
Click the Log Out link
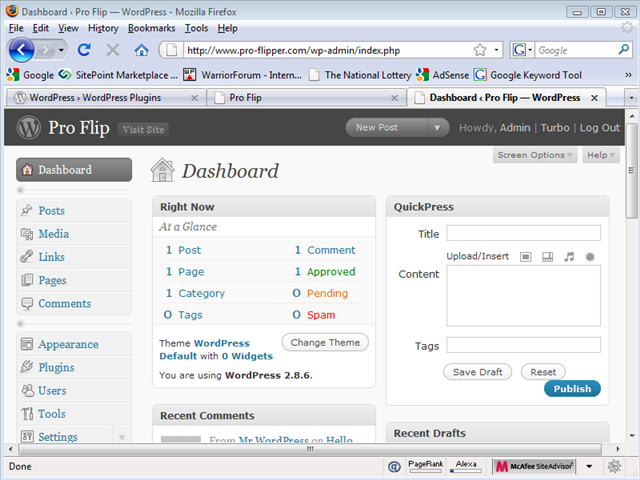click(600, 128)
